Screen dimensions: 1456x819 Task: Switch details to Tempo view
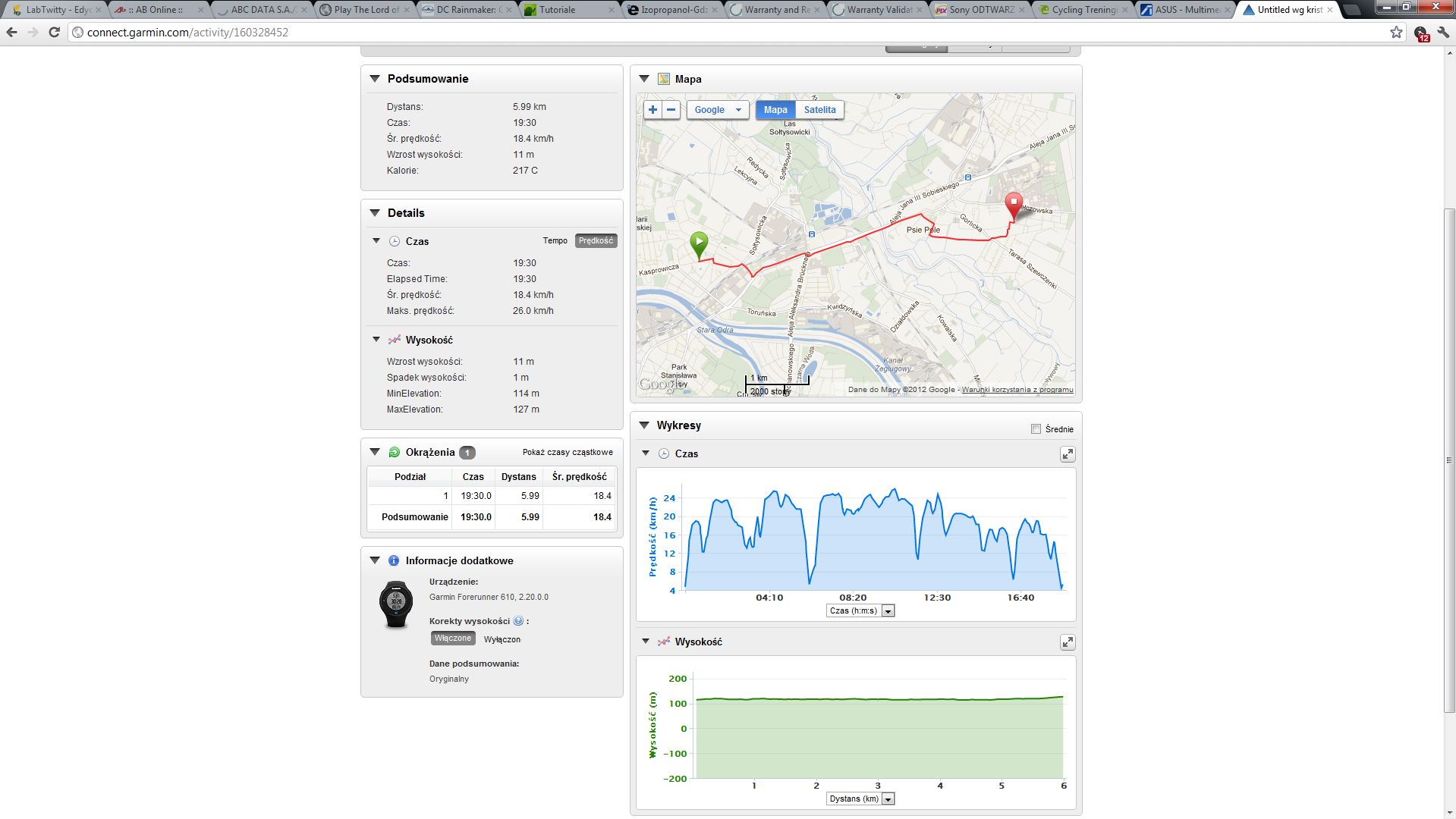click(555, 241)
